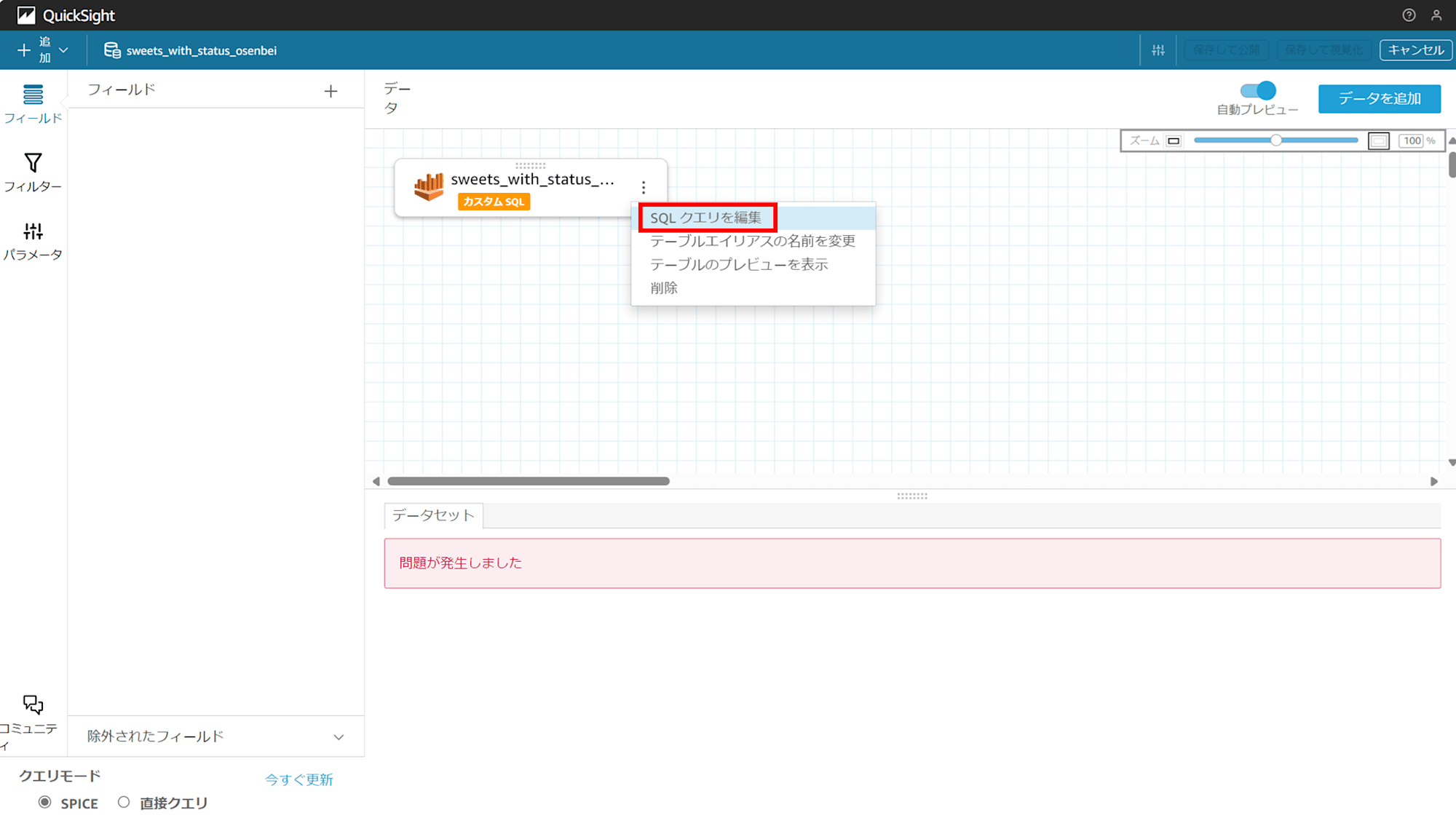
Task: Click the horizontal scrollbar thumb
Action: click(529, 481)
